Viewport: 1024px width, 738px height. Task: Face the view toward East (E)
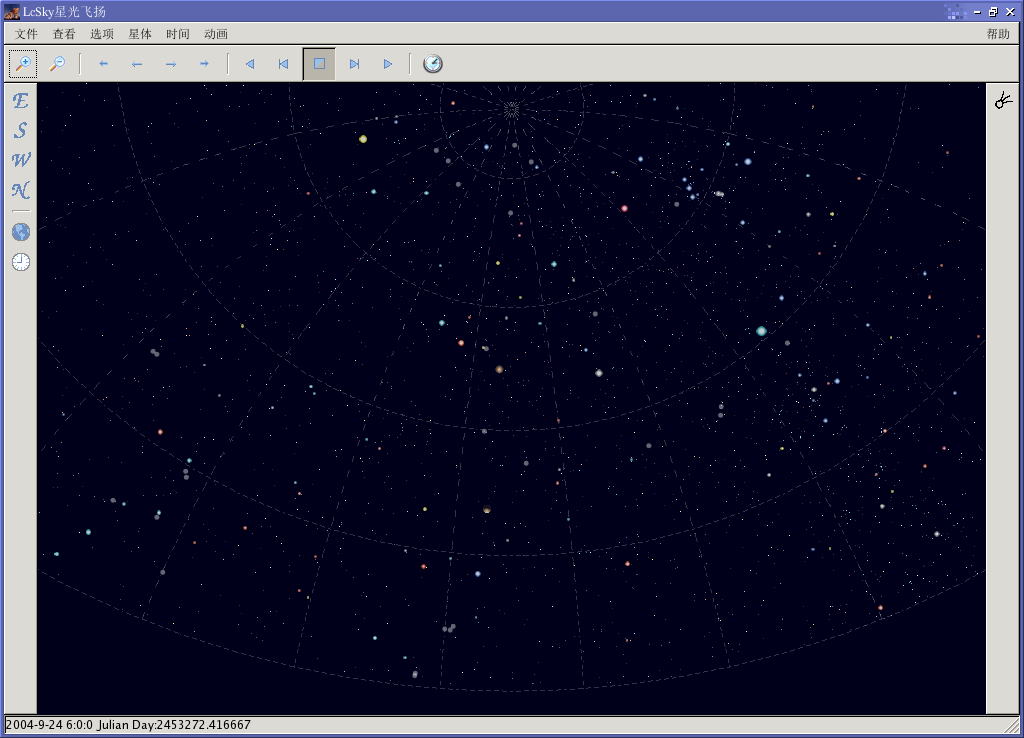tap(20, 101)
